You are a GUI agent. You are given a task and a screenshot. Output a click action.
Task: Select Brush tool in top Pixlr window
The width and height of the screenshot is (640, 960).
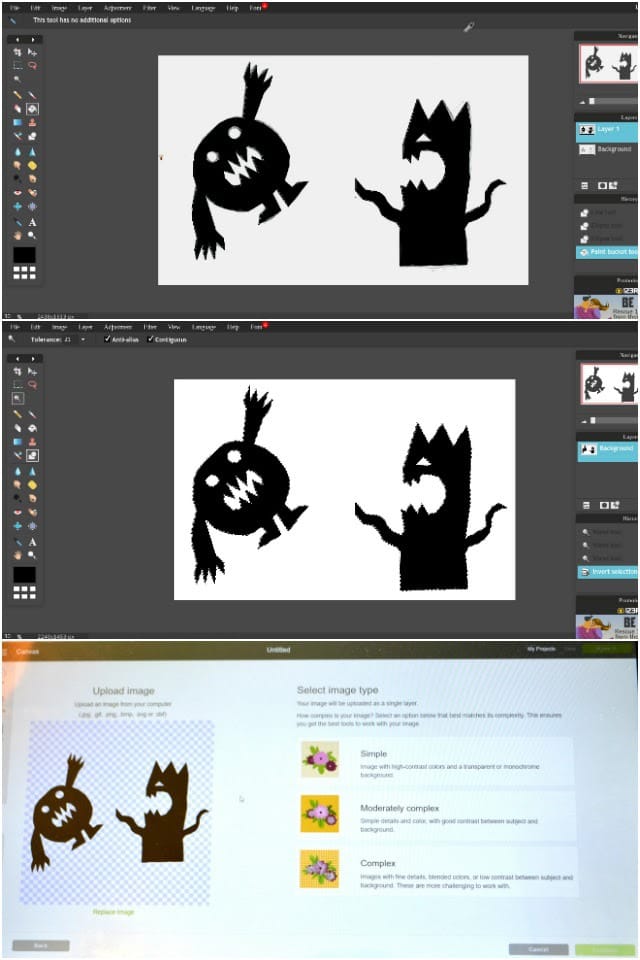[x=32, y=95]
